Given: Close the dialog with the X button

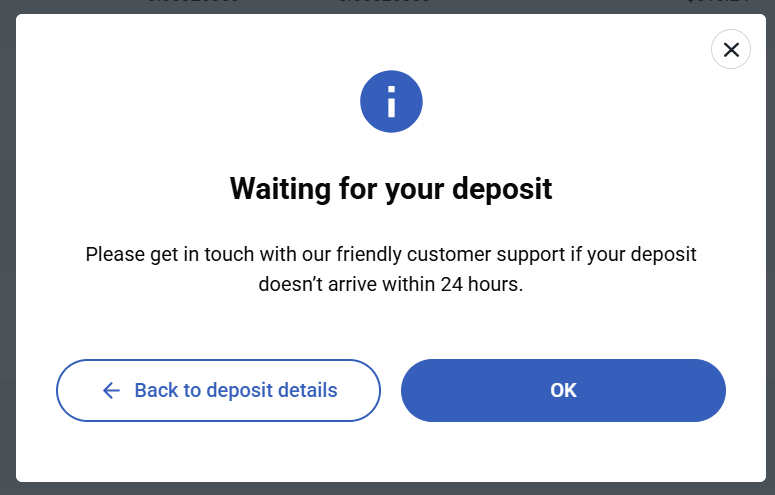Looking at the screenshot, I should (730, 49).
